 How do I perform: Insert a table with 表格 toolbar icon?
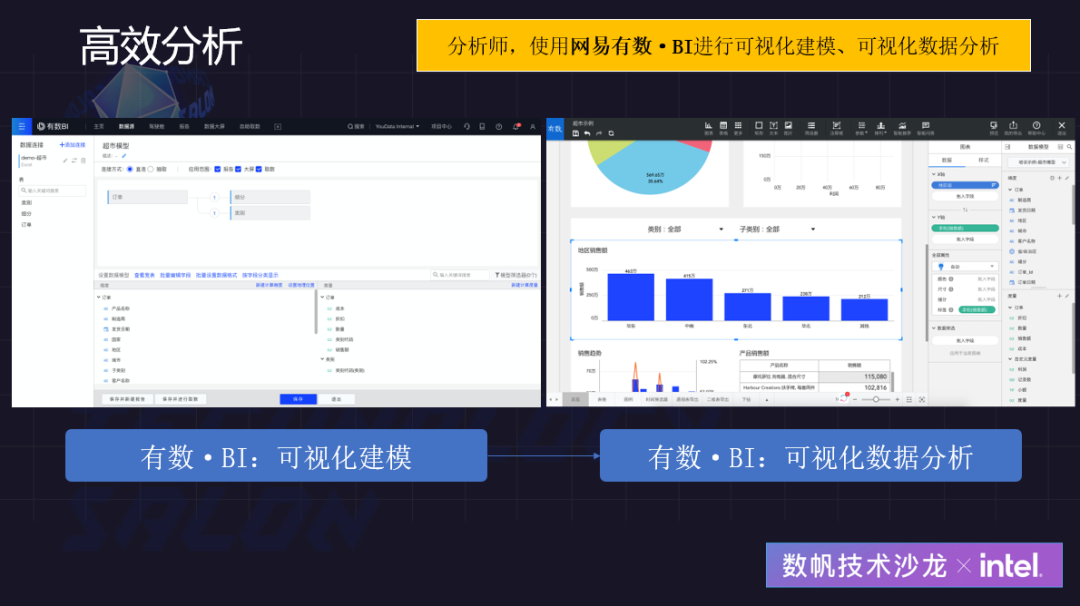(x=723, y=128)
